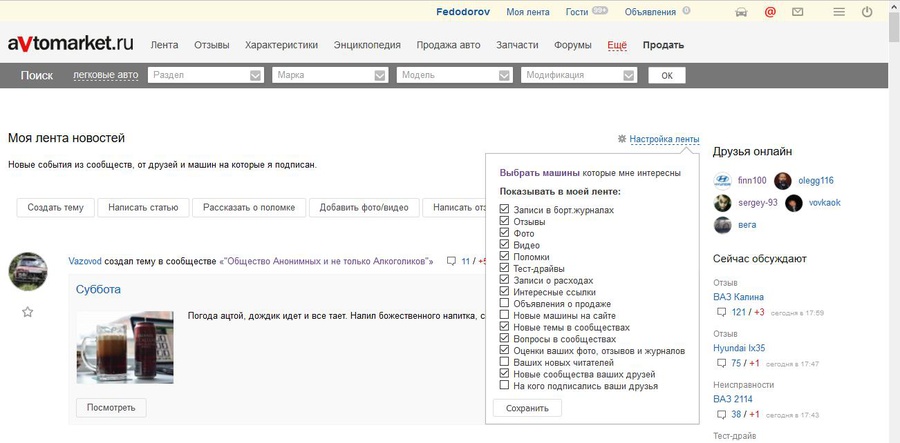
Task: Click comment icon under Hyundai Ix35
Action: (721, 363)
